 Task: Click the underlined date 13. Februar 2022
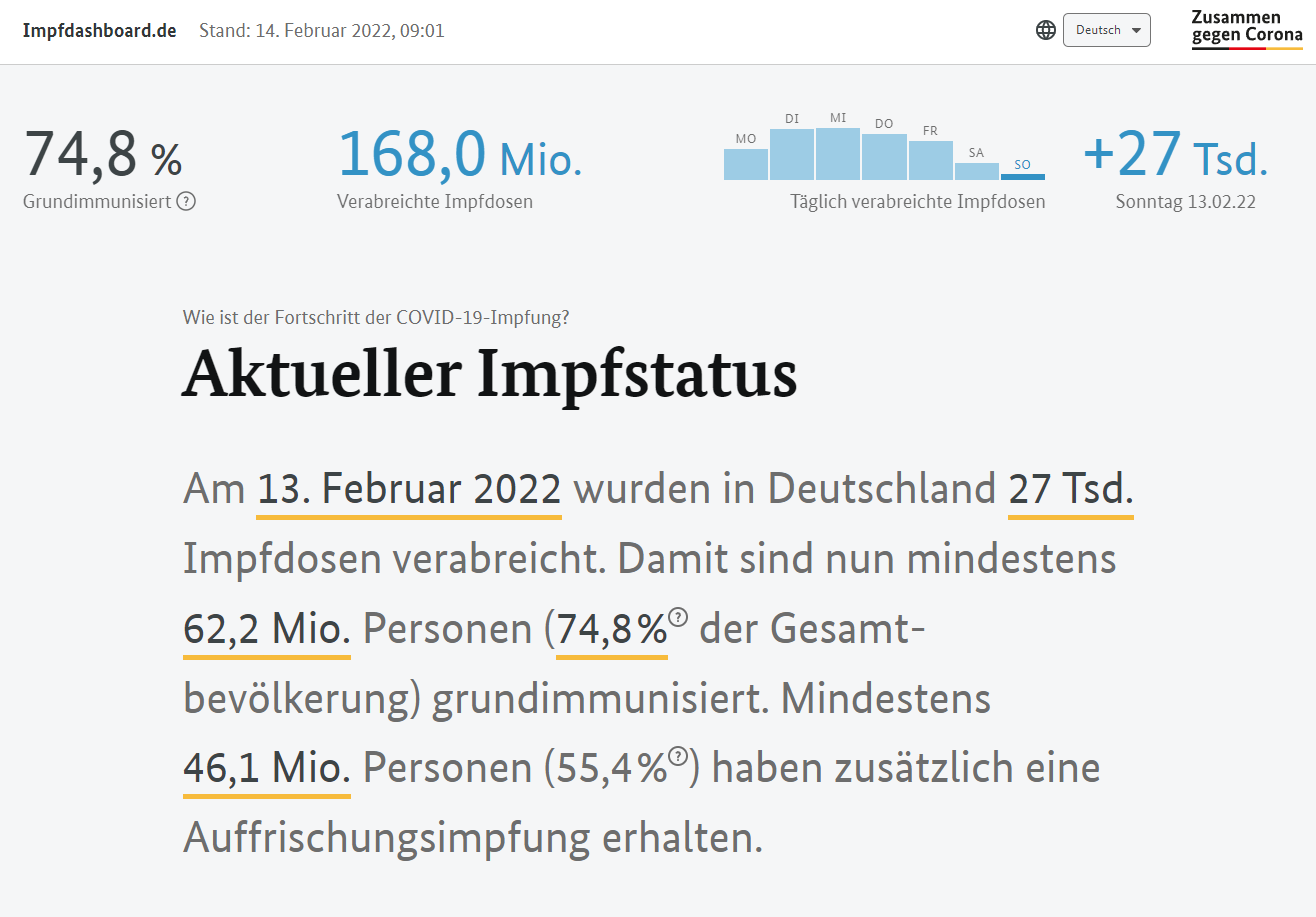(x=409, y=490)
